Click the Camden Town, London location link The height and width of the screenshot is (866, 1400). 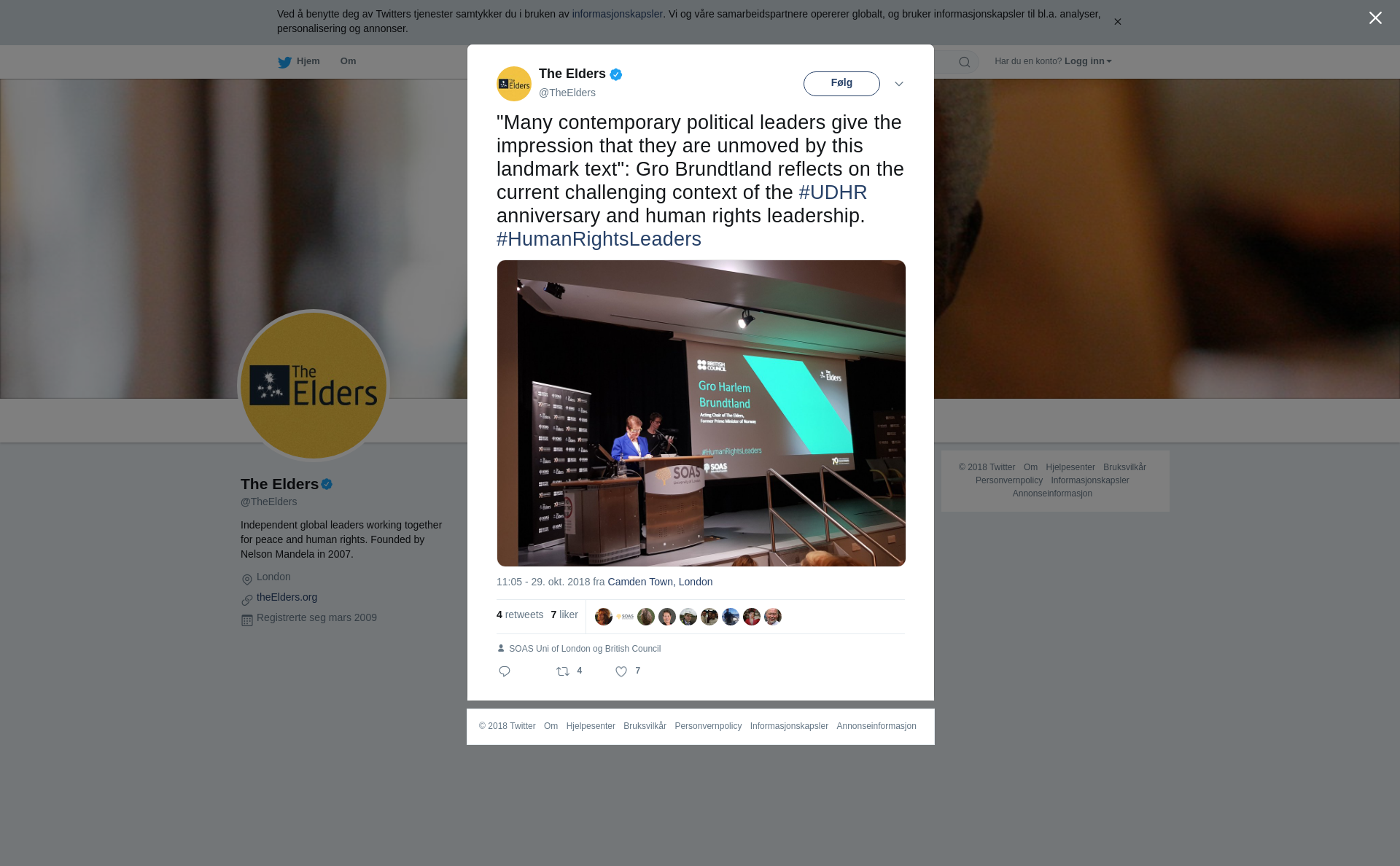pyautogui.click(x=660, y=582)
